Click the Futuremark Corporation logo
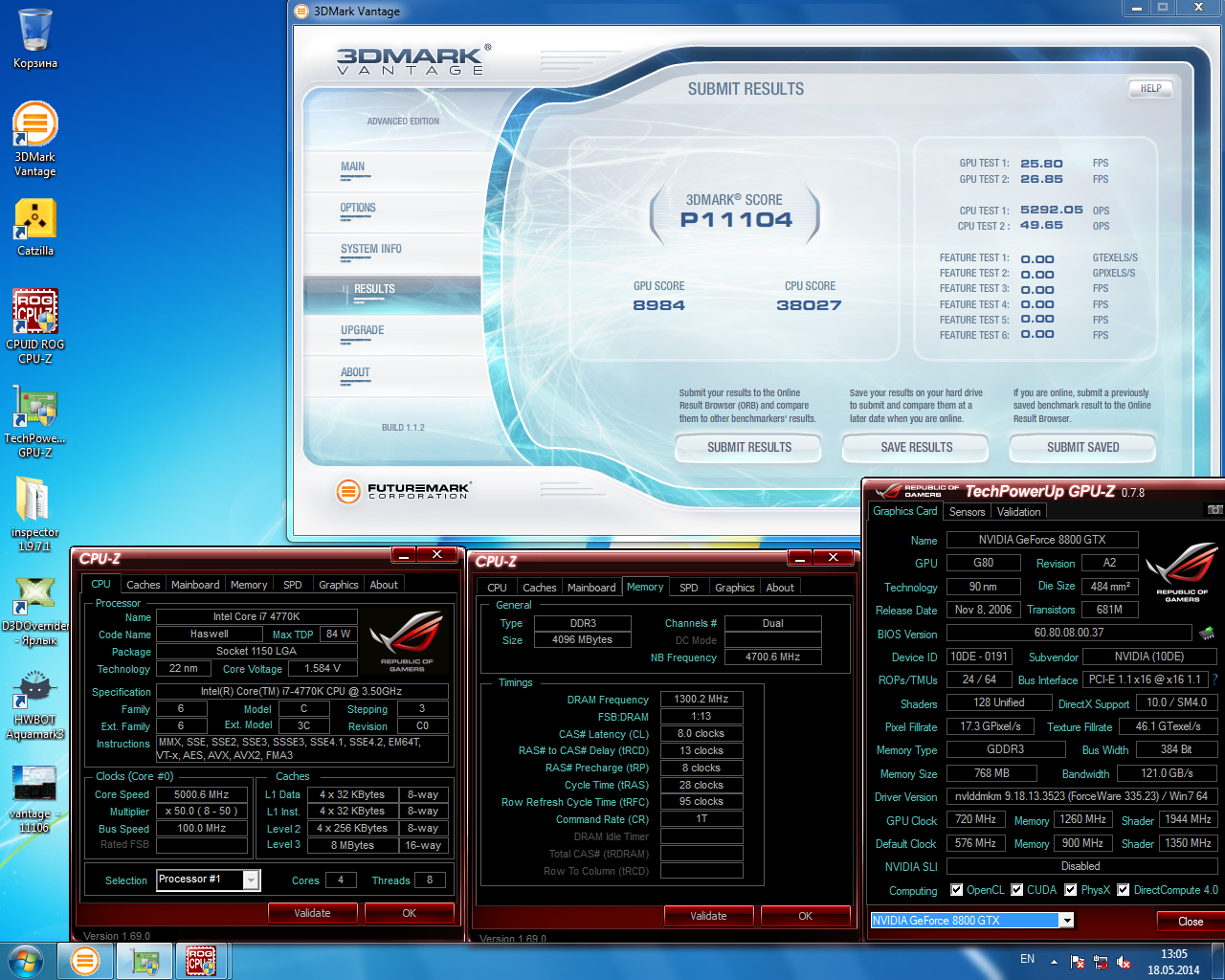 point(403,491)
